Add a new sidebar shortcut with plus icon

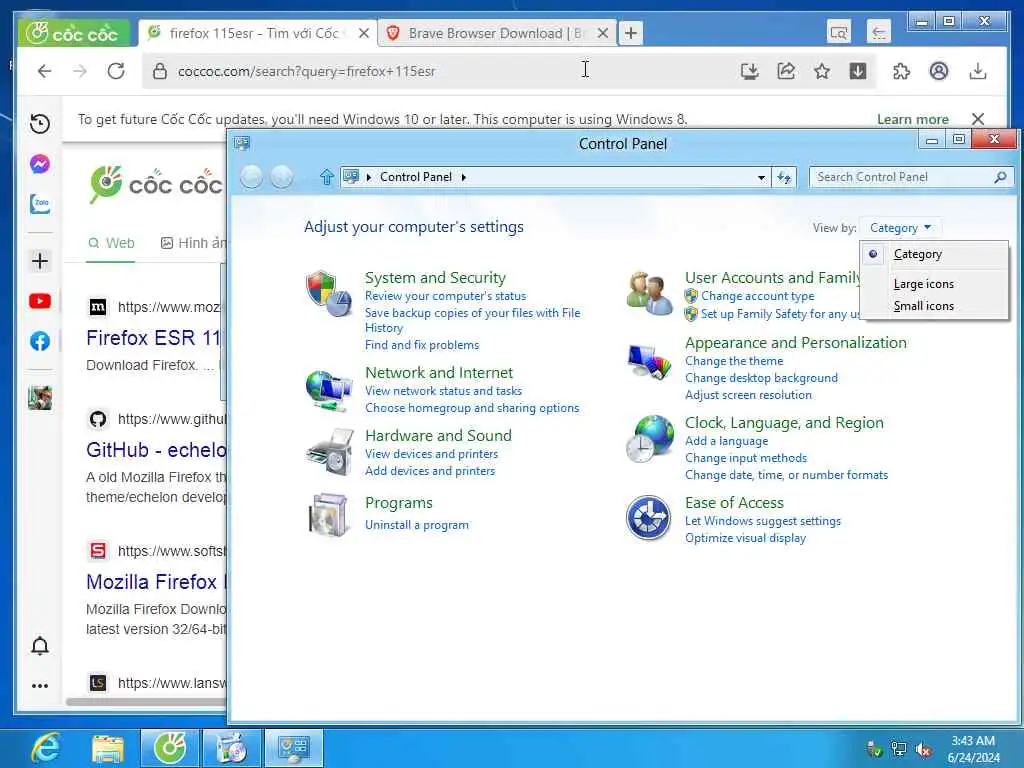tap(40, 261)
